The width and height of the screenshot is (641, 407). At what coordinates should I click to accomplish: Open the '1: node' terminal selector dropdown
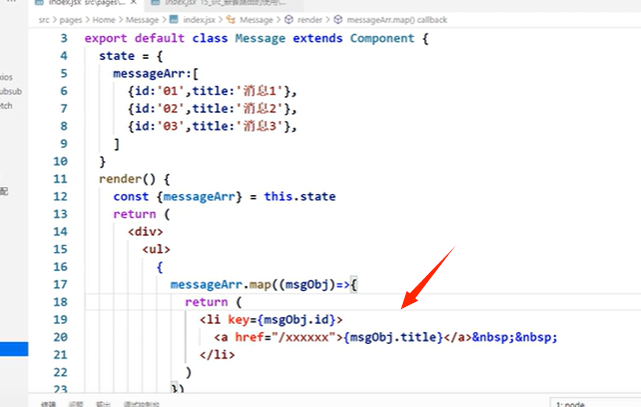click(595, 403)
